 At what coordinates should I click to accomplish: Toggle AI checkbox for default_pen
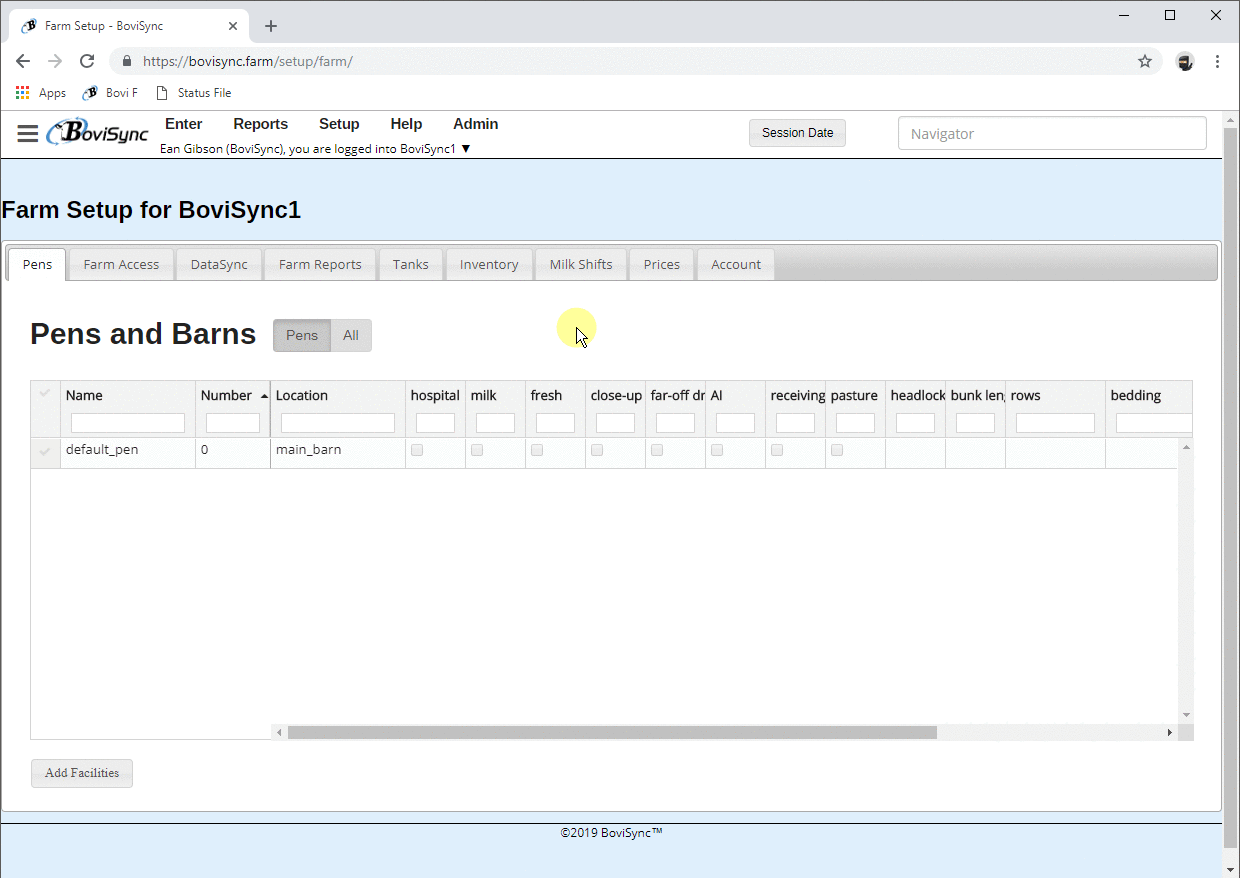click(x=717, y=450)
